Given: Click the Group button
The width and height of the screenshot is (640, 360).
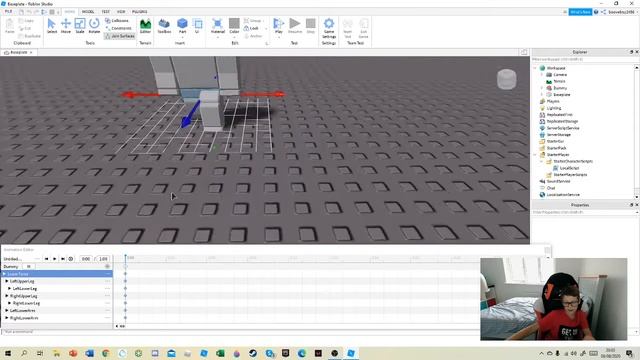Looking at the screenshot, I should tap(253, 20).
